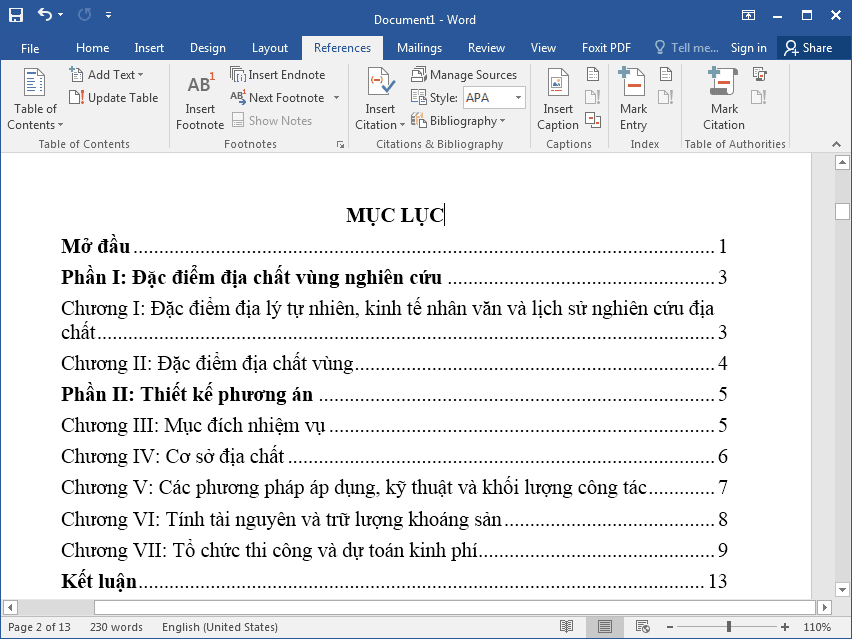Screen dimensions: 852x639
Task: Select the Insert Footnote tool
Action: [x=199, y=98]
